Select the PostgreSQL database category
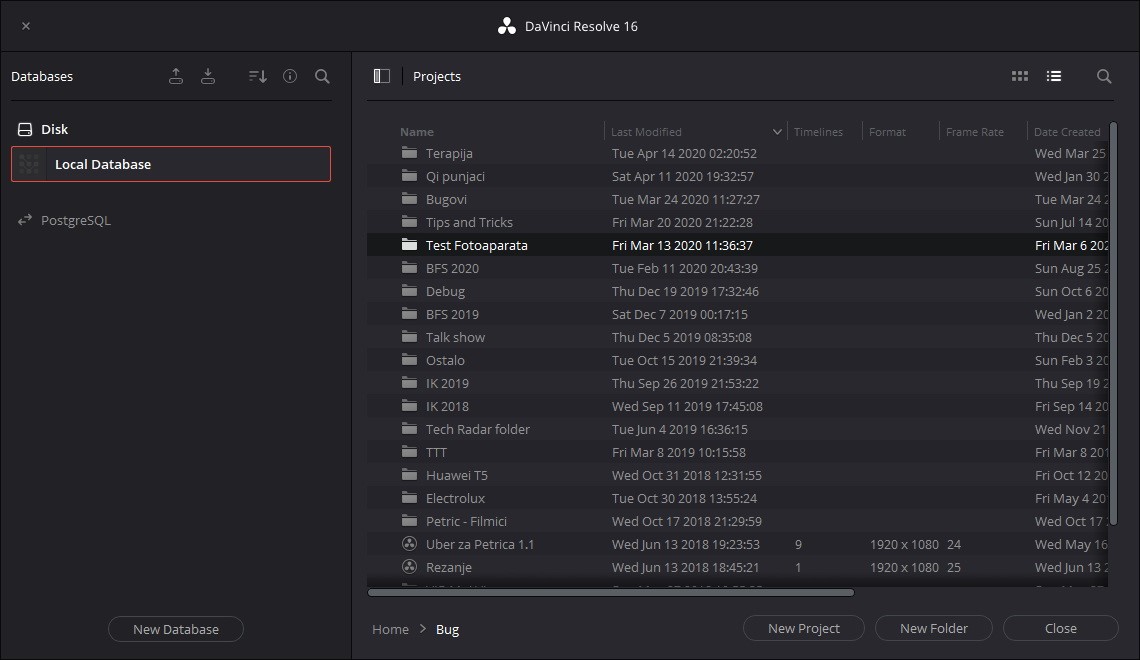The height and width of the screenshot is (660, 1140). pos(64,220)
